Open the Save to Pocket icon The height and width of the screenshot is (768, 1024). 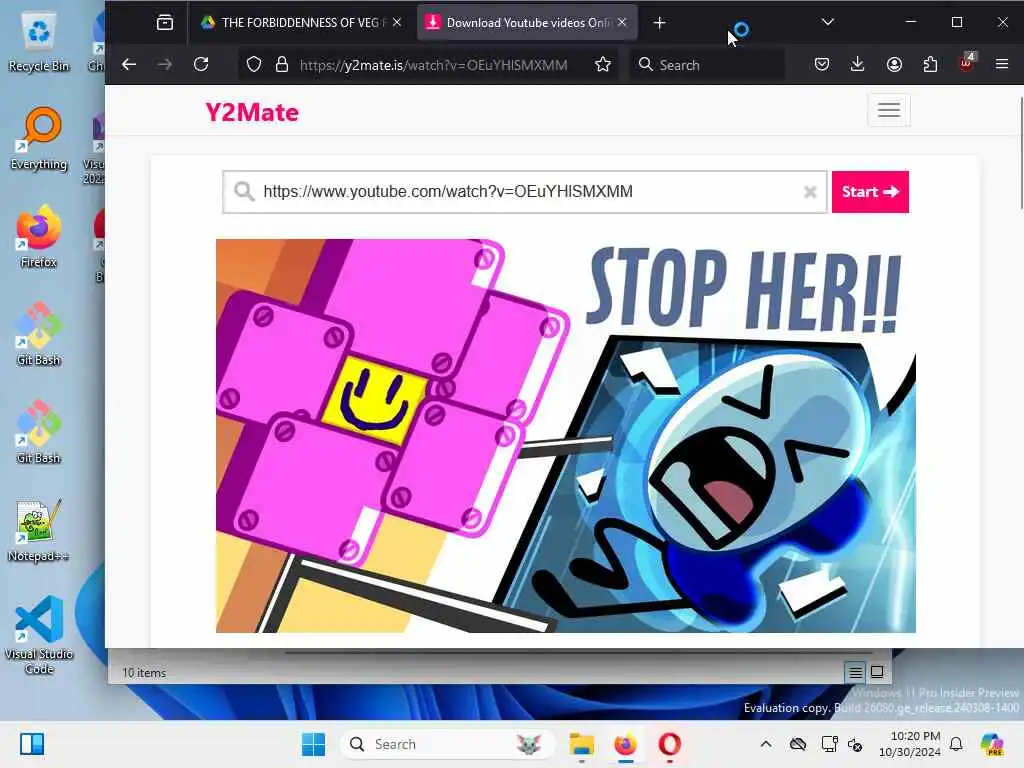tap(822, 64)
